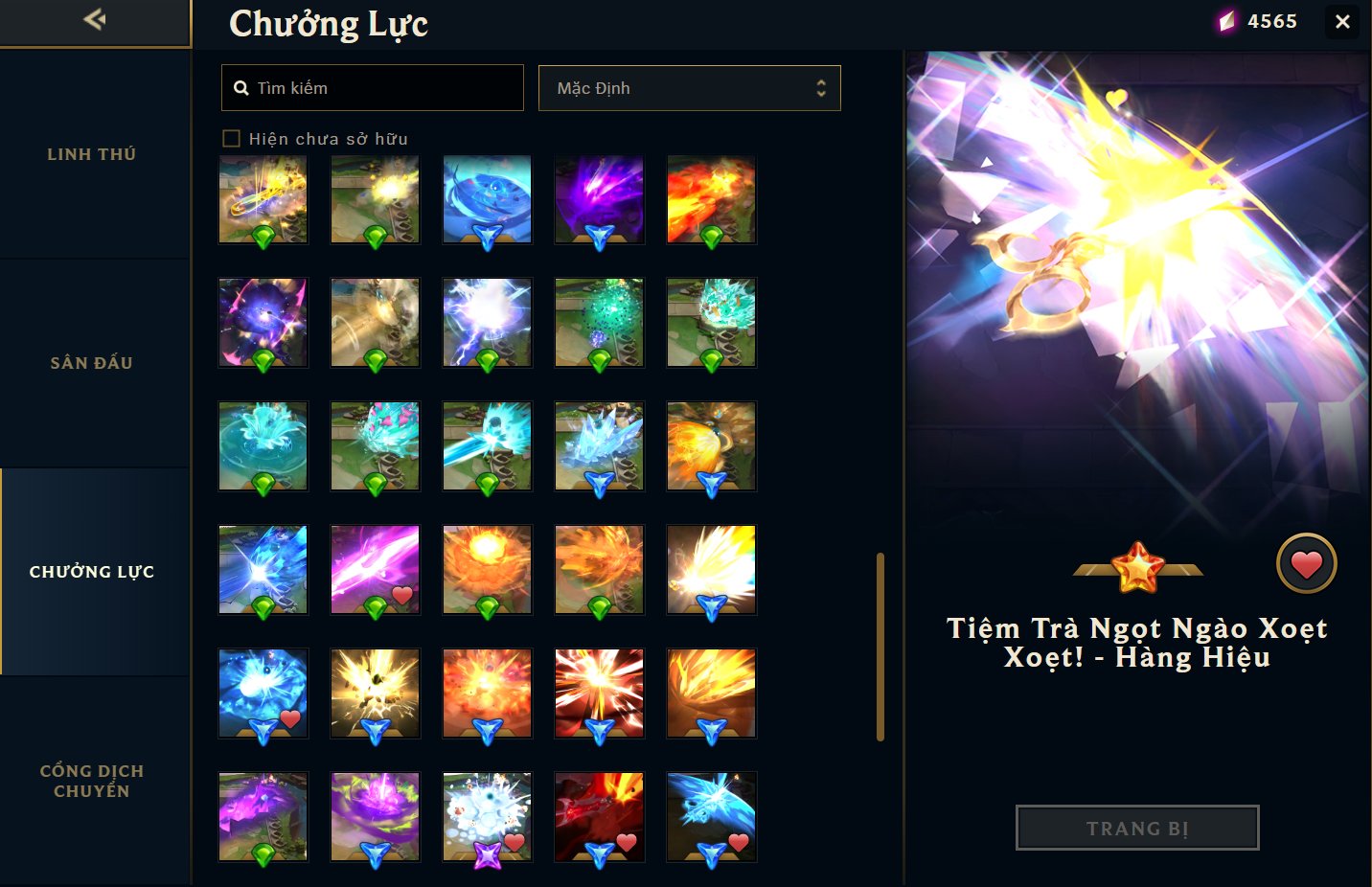Choose the galaxy nebula boom thumbnail
1372x887 pixels.
coord(263,323)
